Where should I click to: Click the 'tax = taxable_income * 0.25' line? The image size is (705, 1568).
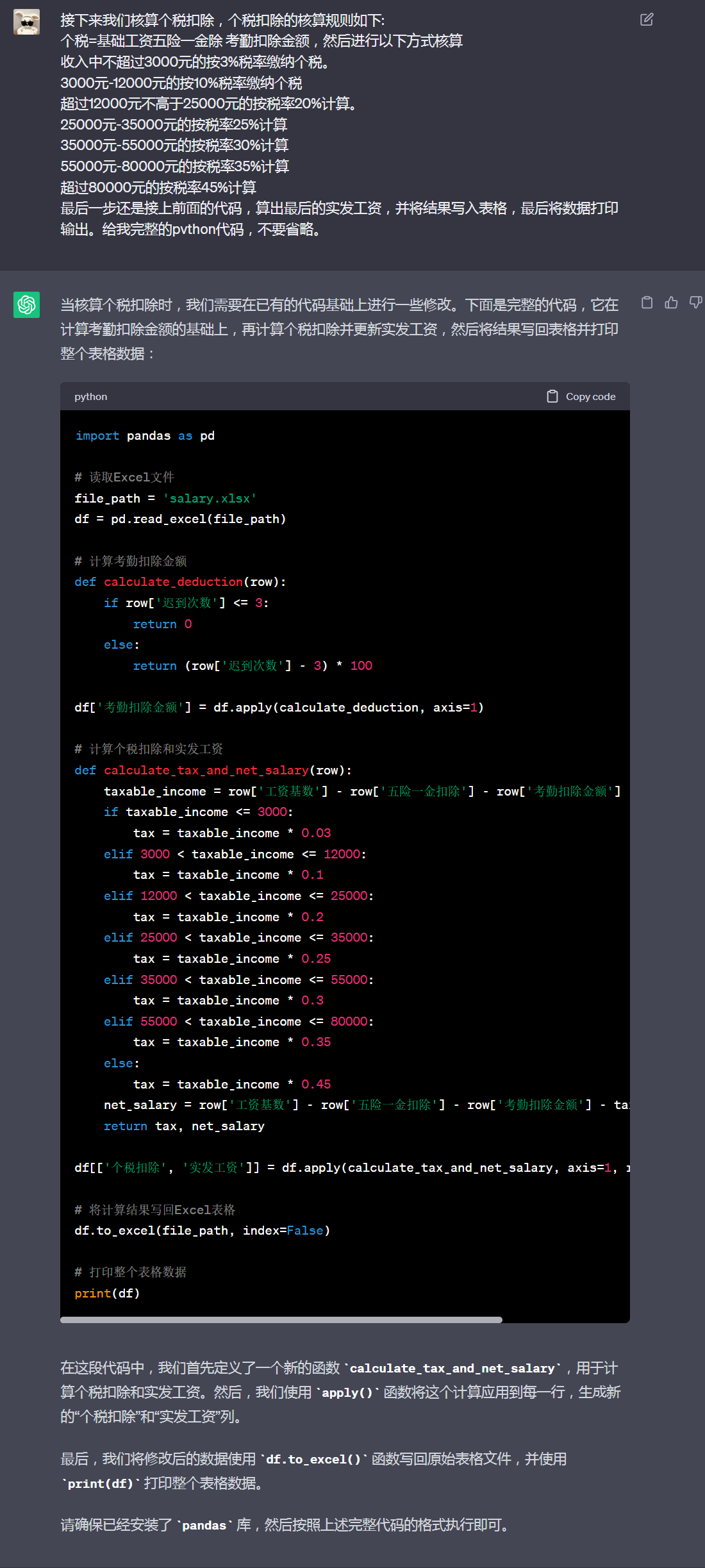[232, 959]
